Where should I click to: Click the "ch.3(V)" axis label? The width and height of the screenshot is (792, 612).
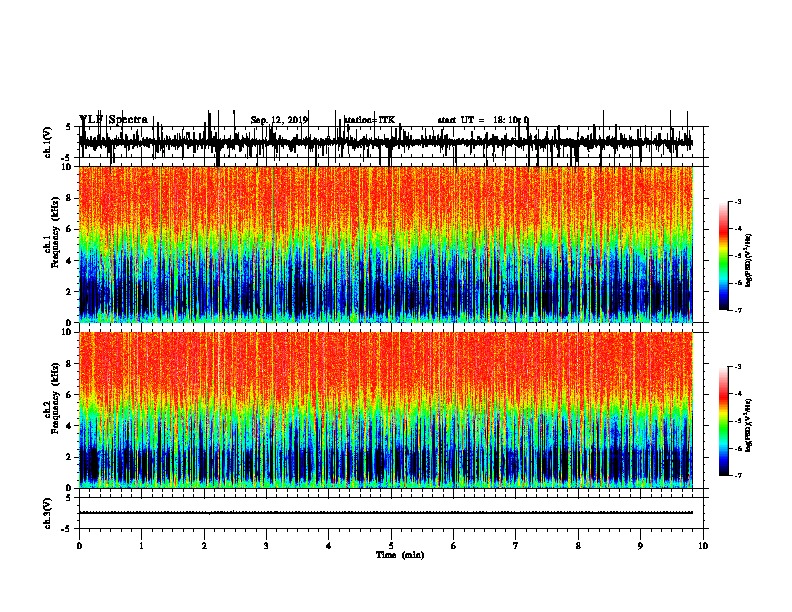click(x=48, y=513)
